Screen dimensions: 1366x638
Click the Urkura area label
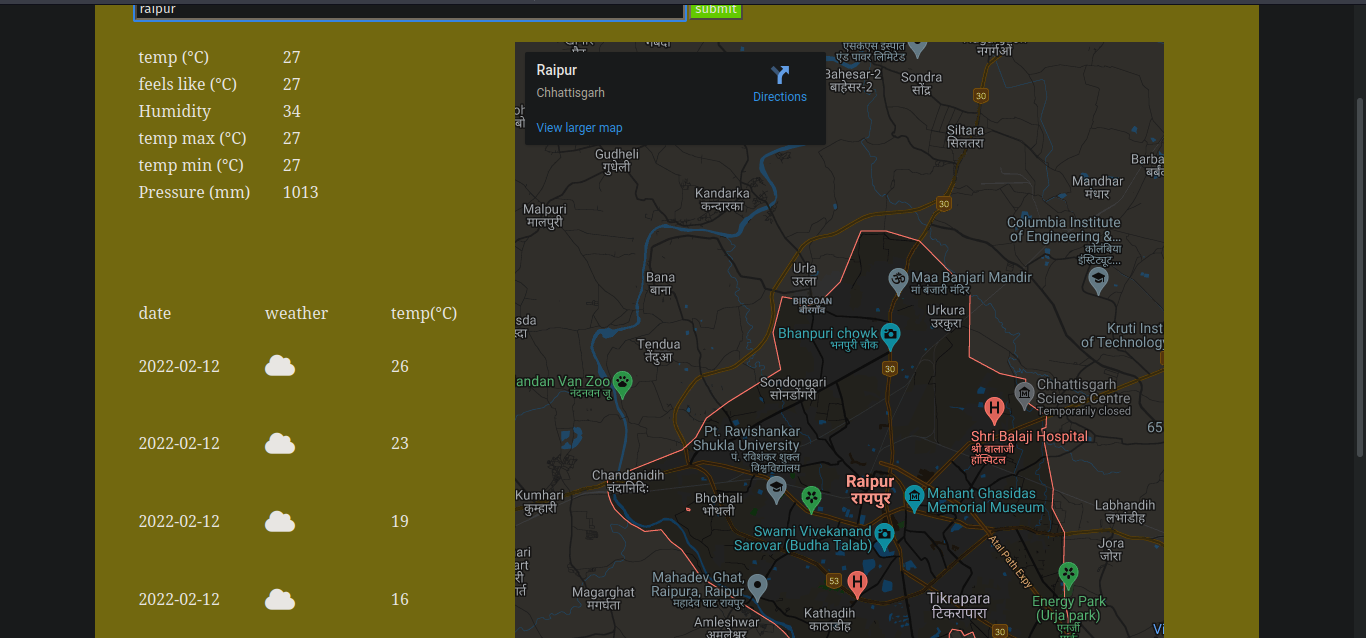945,317
